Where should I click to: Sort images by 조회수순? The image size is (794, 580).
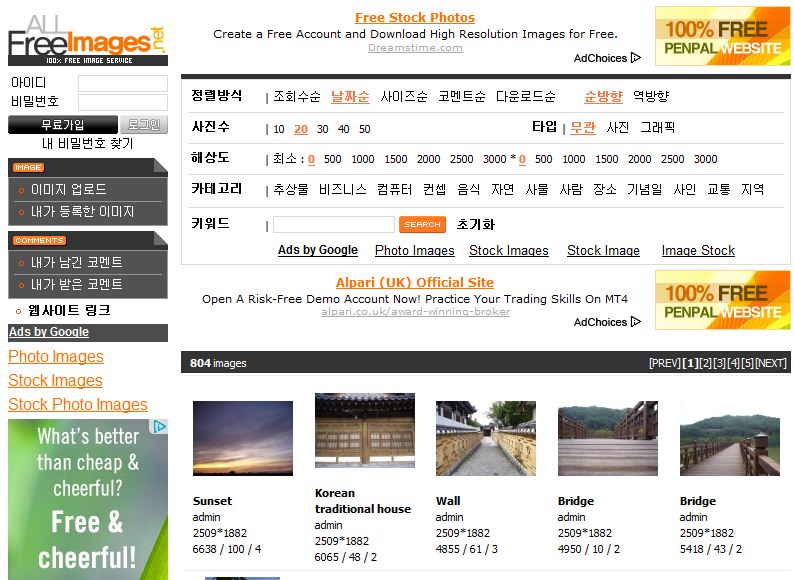point(297,97)
